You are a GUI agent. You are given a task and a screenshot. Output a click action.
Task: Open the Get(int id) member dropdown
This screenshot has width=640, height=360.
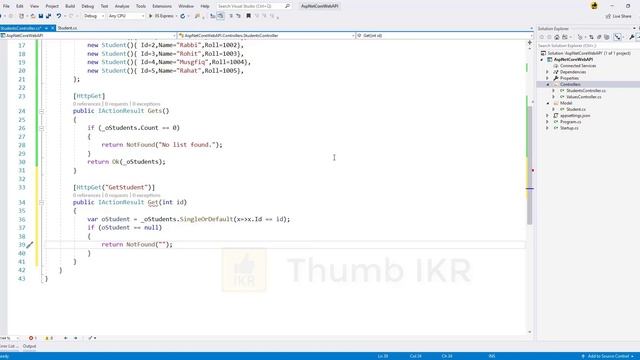tap(445, 36)
